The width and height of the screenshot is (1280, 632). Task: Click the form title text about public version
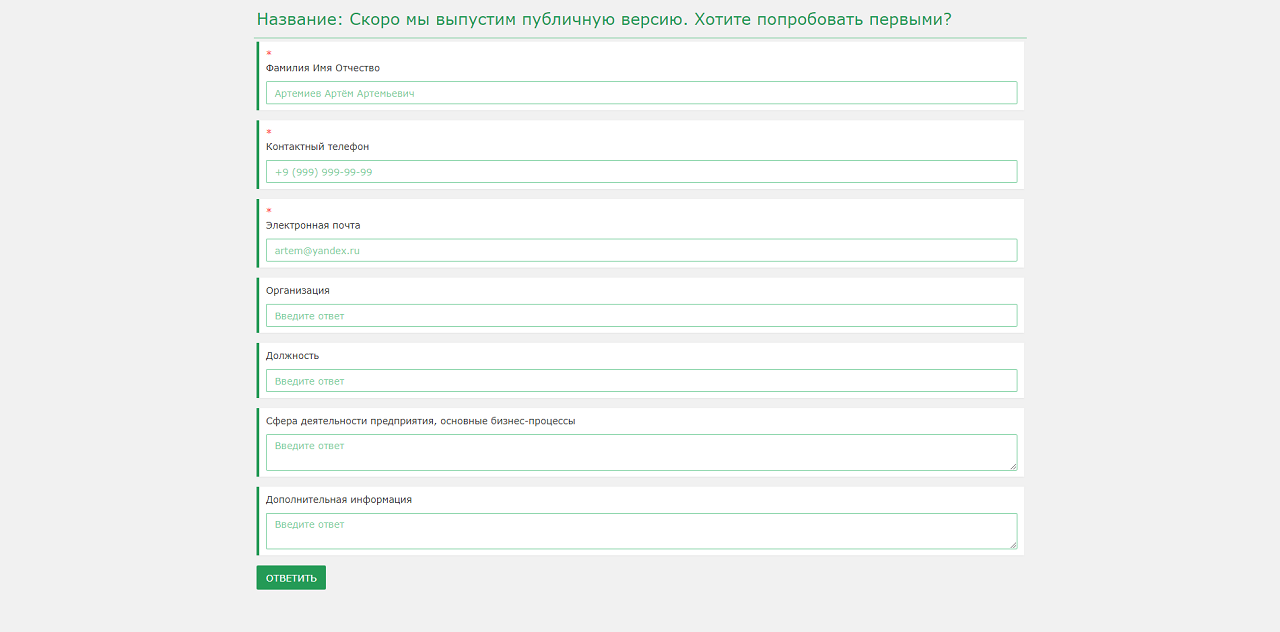pos(601,18)
